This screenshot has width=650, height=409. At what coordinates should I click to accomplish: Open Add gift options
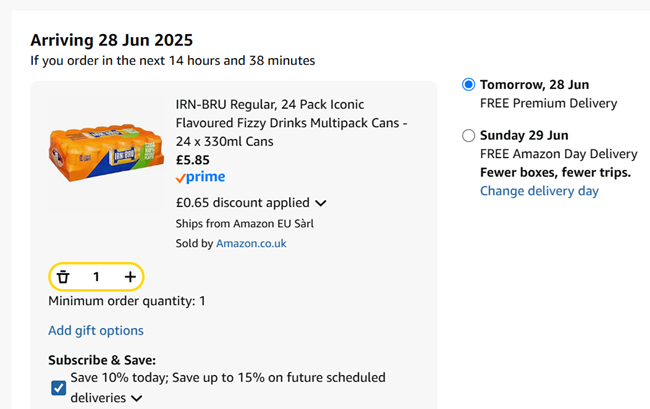point(96,331)
